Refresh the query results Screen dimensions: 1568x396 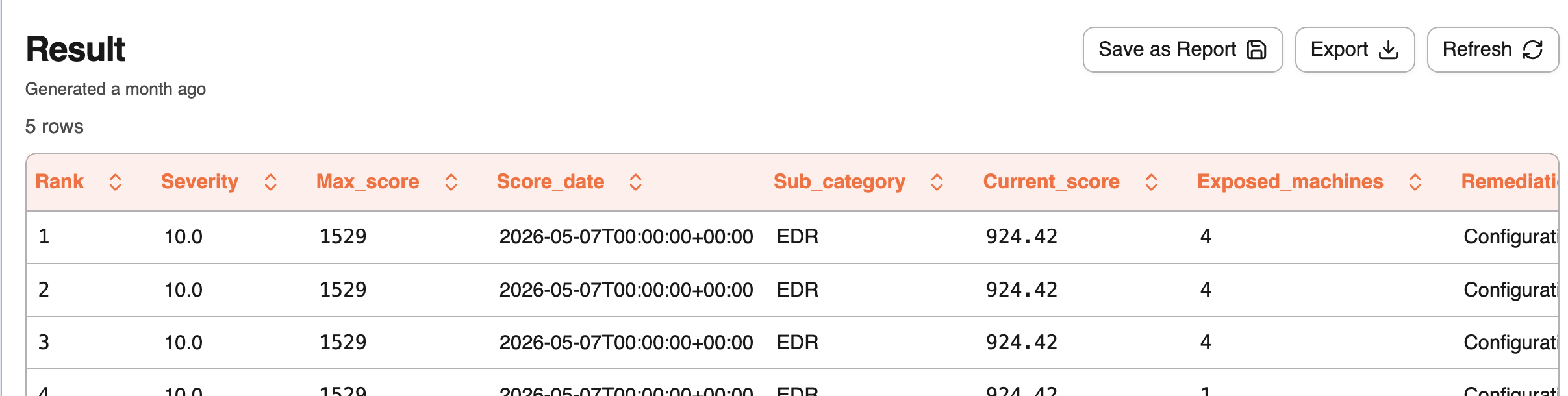tap(1493, 49)
